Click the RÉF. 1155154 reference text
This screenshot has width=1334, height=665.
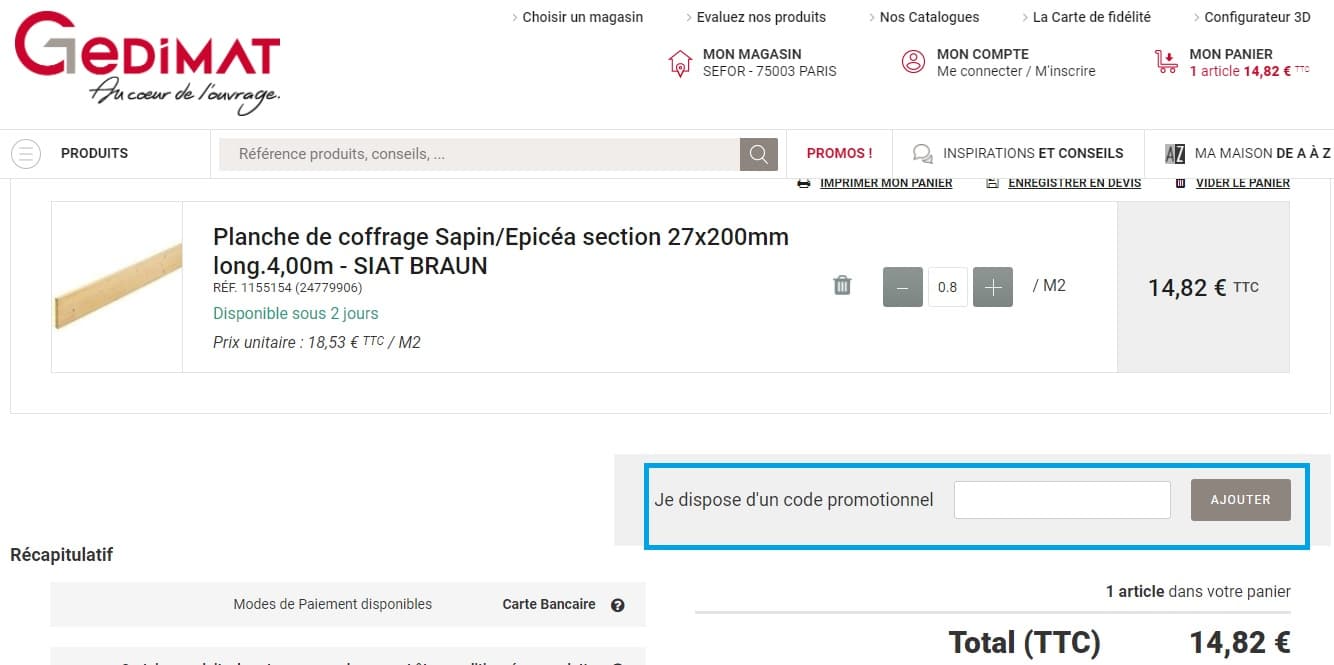(288, 288)
